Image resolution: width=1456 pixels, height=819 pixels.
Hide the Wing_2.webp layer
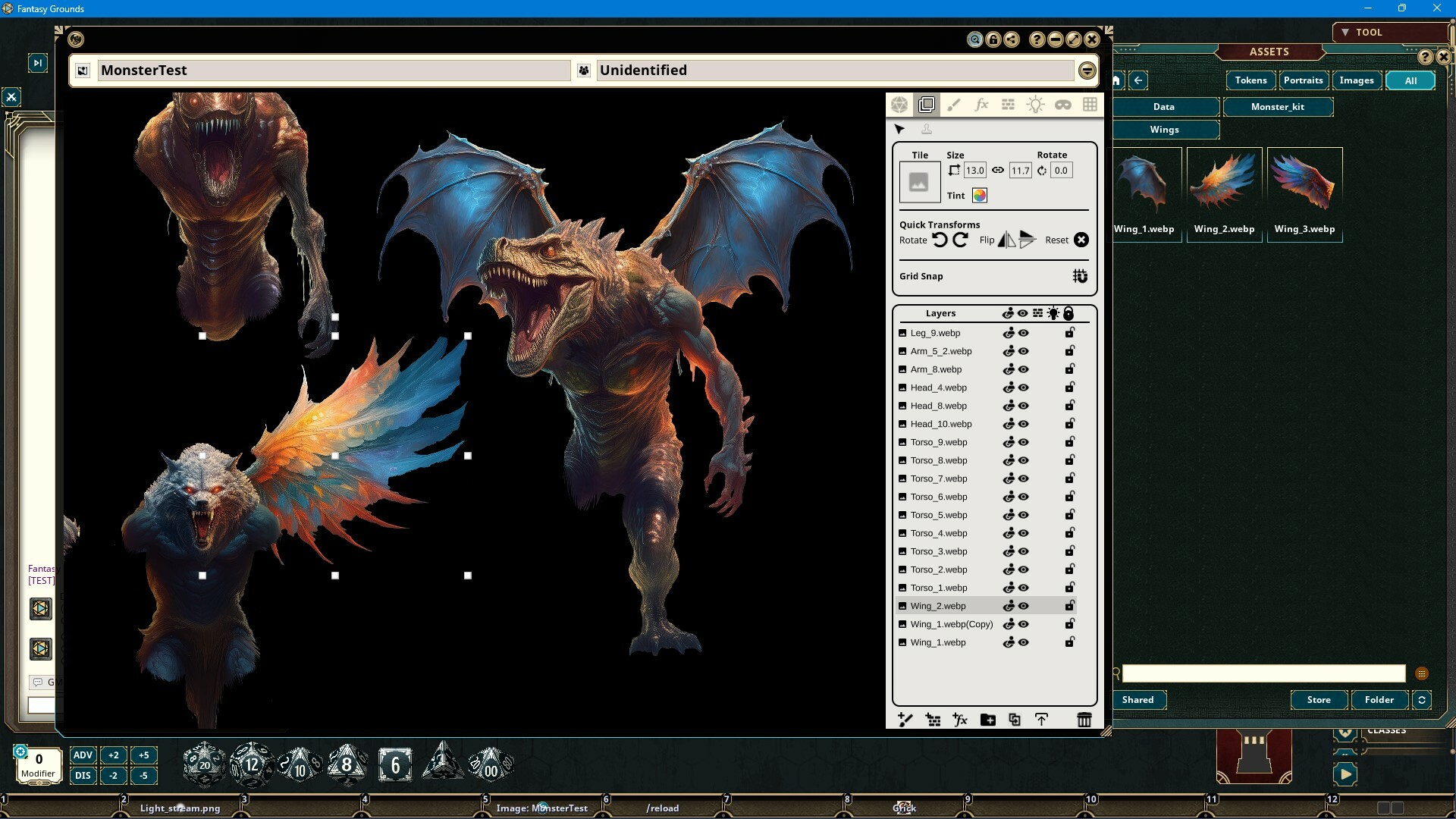1023,605
